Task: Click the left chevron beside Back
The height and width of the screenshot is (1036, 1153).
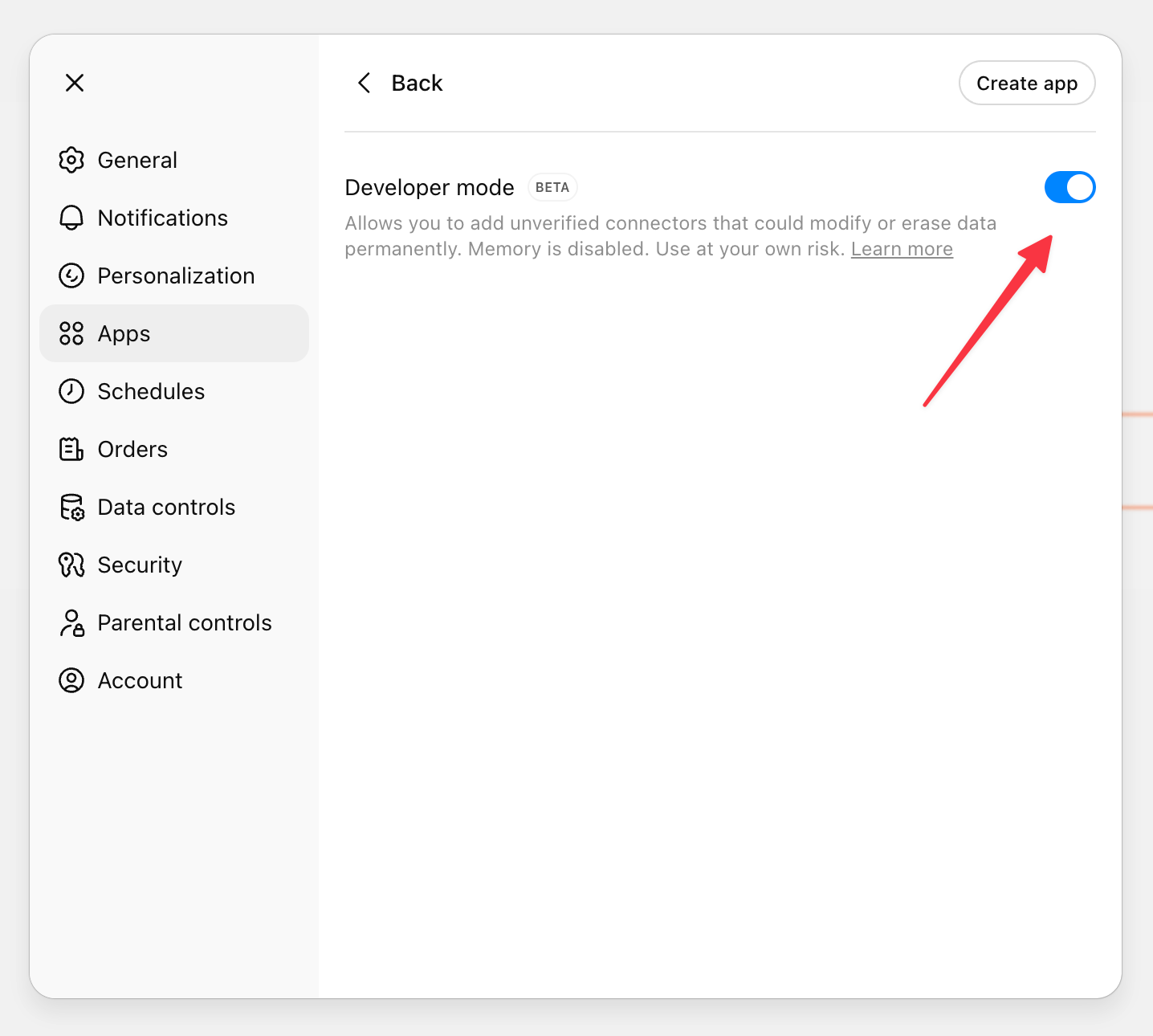Action: [364, 83]
